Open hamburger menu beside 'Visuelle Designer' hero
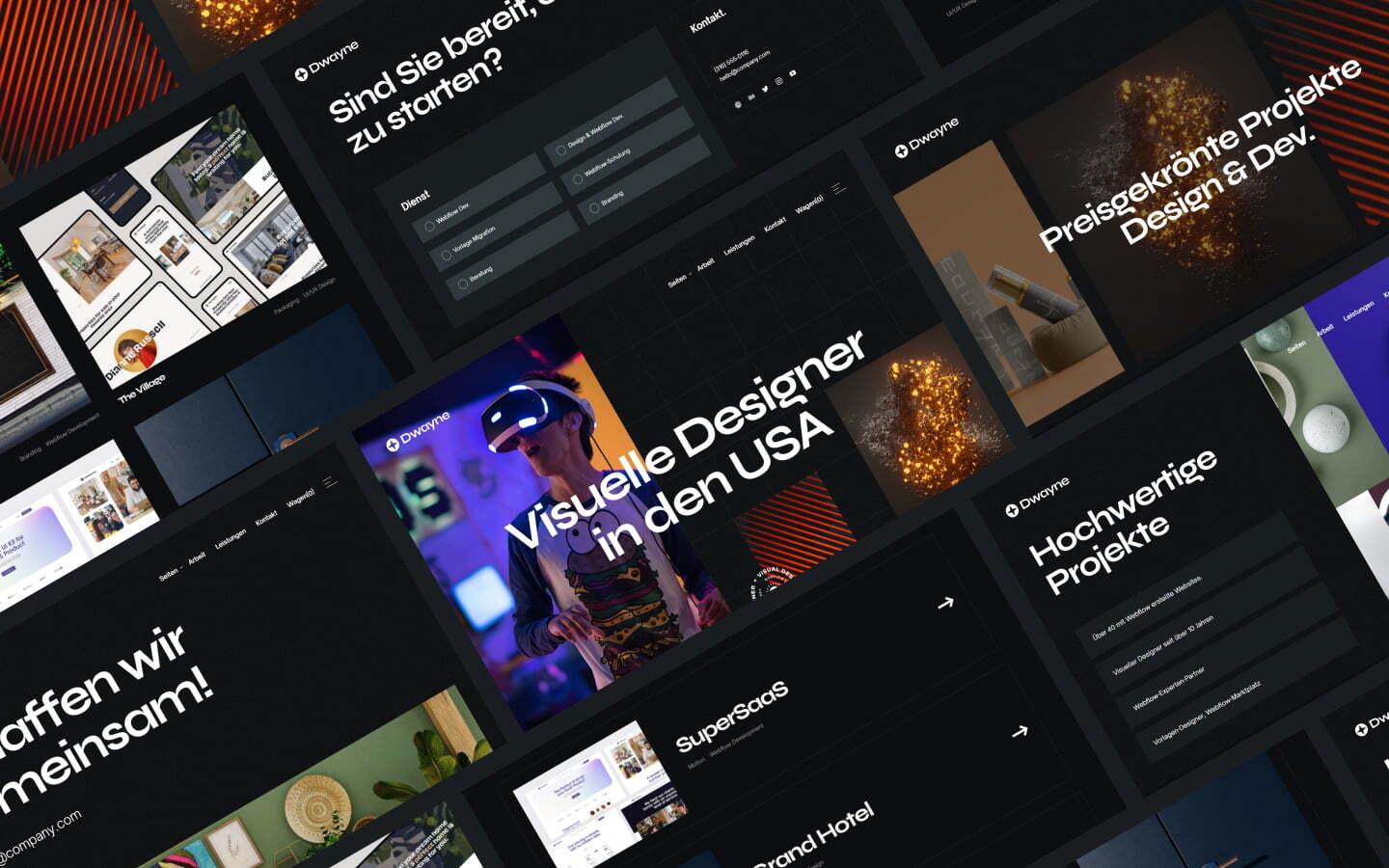The width and height of the screenshot is (1389, 868). click(x=839, y=189)
